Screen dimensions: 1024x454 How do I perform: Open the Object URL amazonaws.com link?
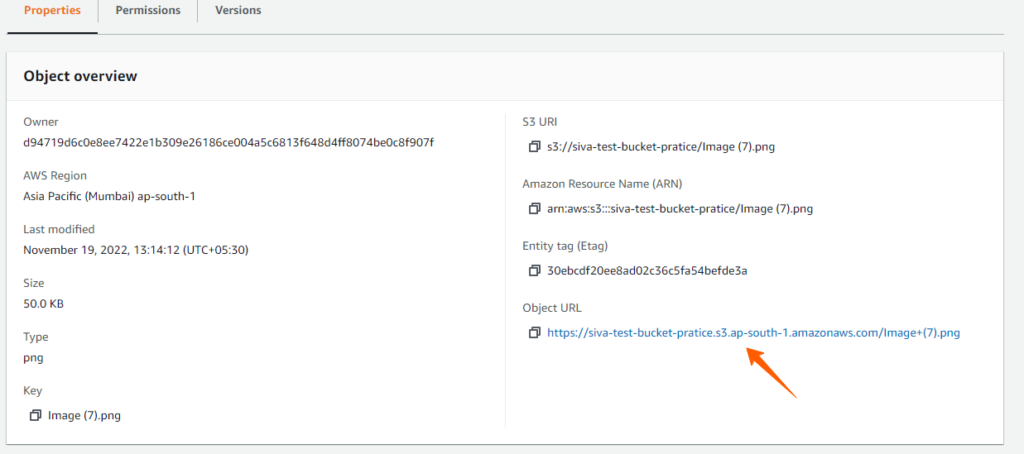(754, 332)
